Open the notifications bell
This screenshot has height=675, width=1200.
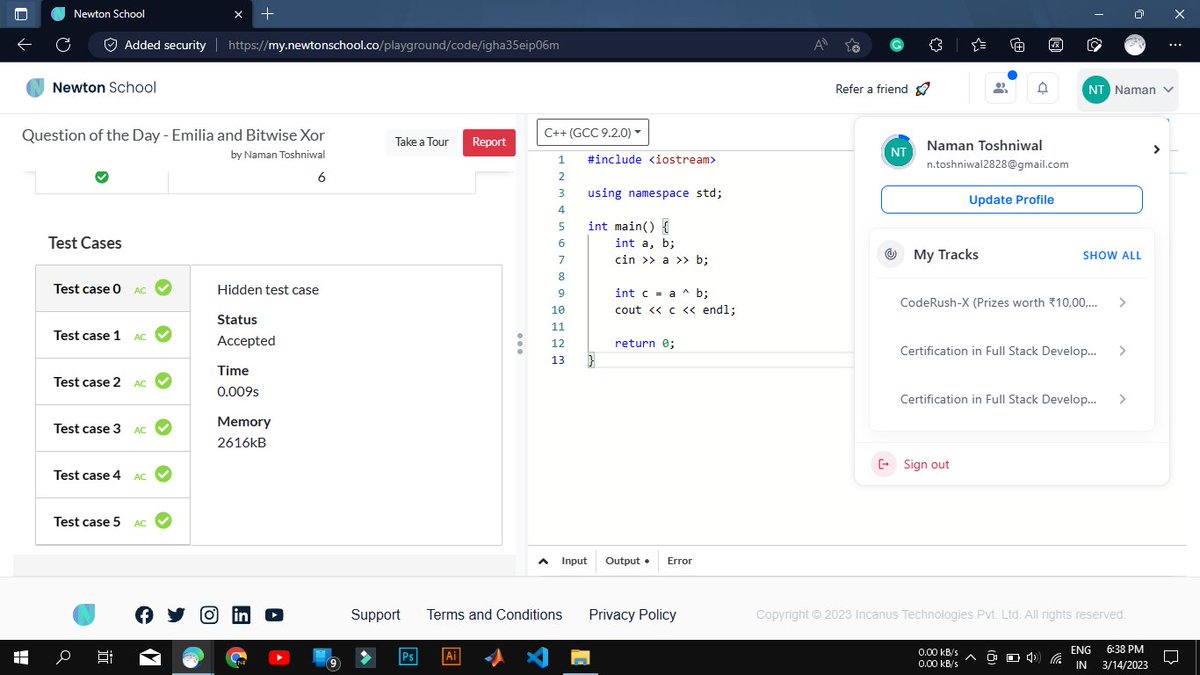1042,89
